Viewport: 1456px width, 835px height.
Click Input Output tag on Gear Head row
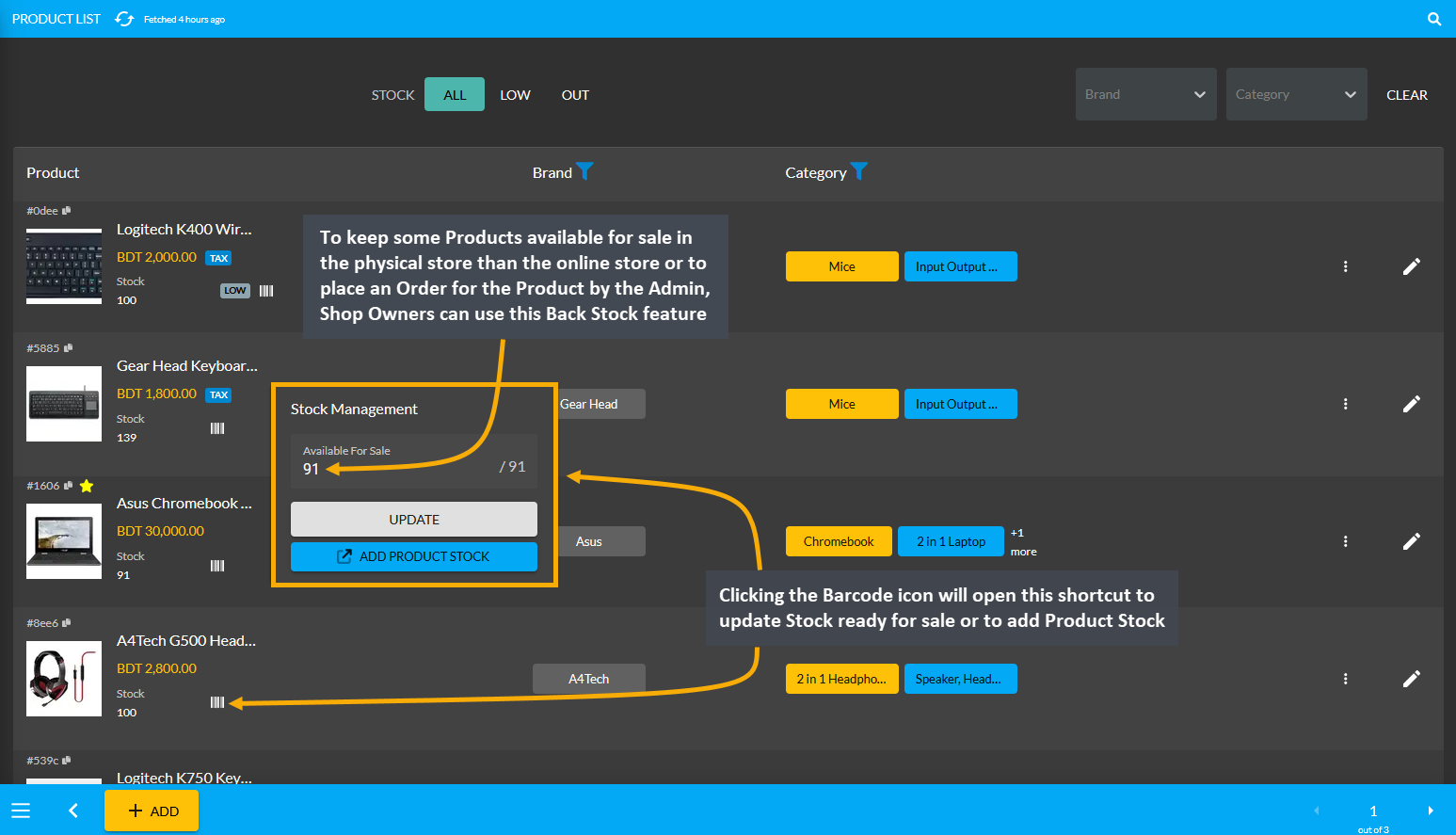pos(961,404)
